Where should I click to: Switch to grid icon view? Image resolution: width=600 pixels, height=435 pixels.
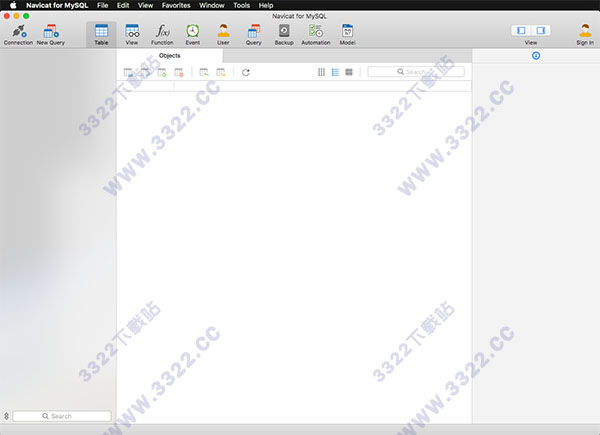point(349,72)
